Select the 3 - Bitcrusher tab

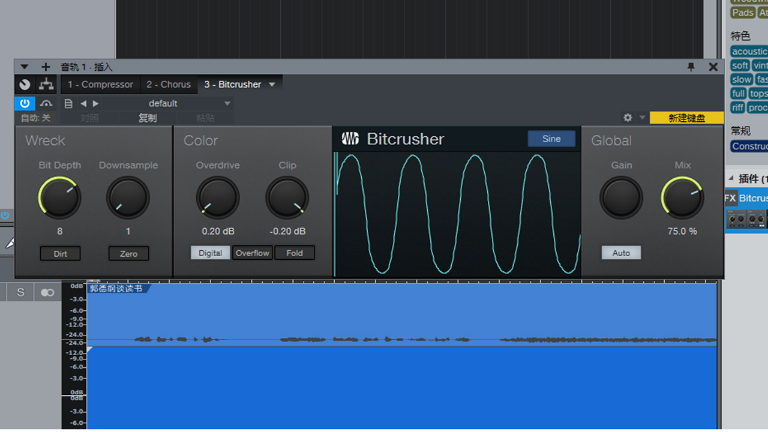233,84
